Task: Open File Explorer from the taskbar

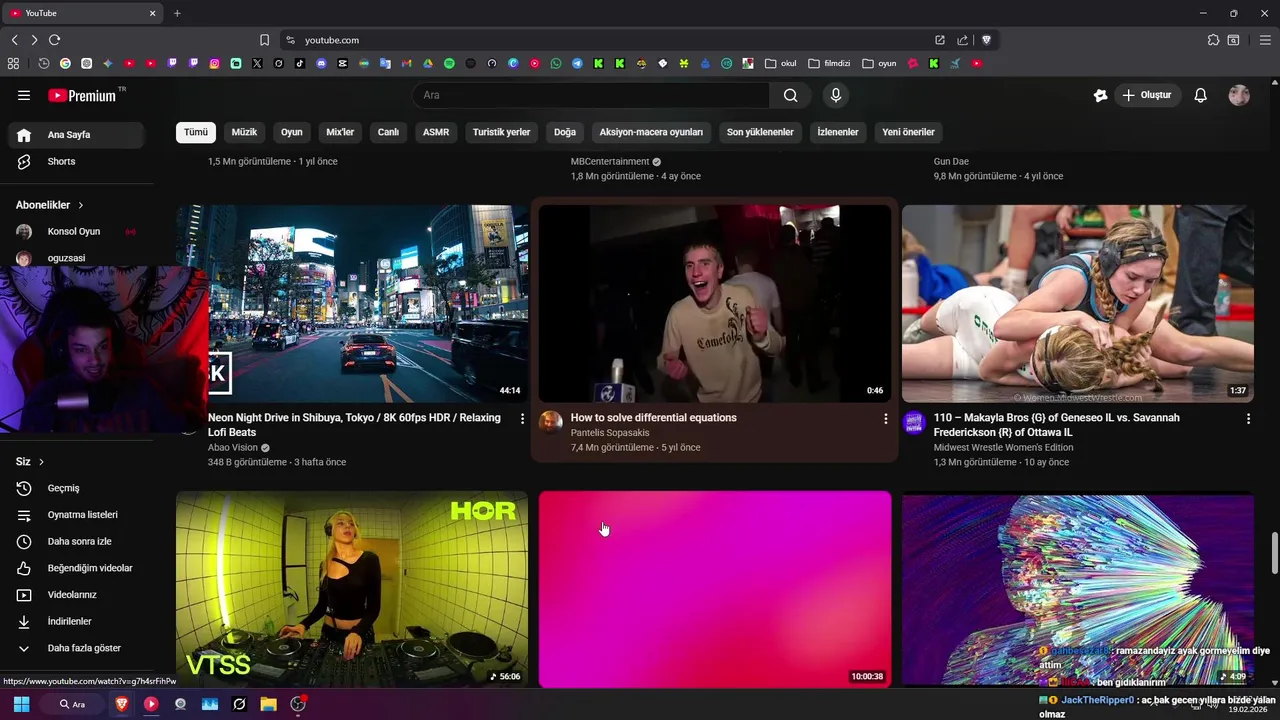Action: pos(268,704)
